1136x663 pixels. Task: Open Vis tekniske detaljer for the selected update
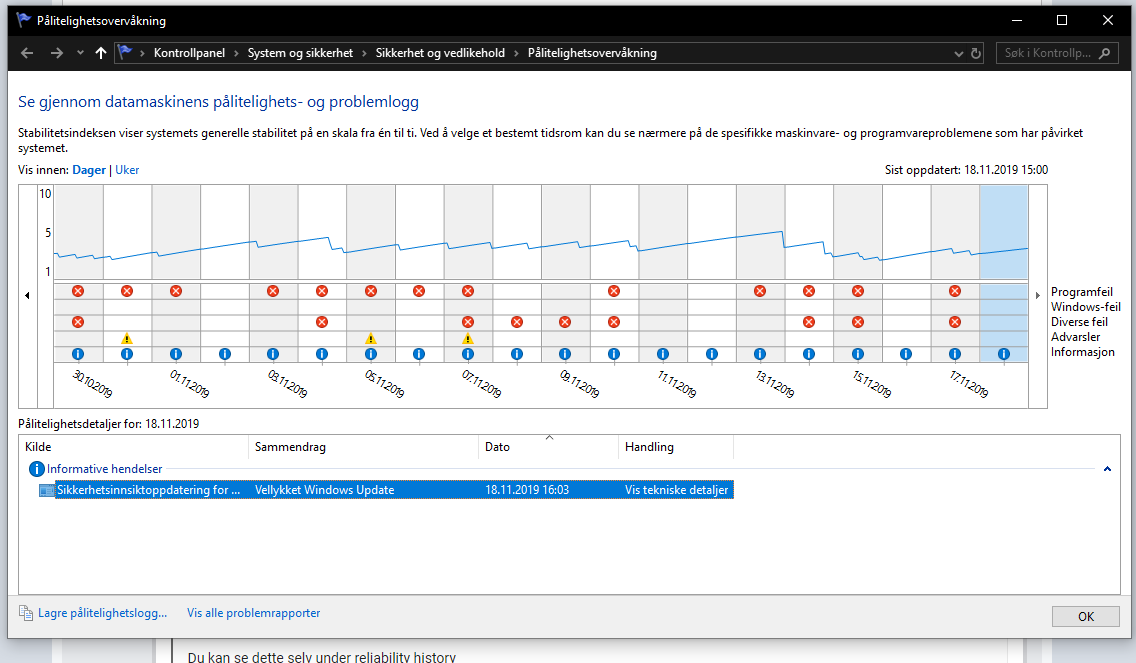coord(677,490)
